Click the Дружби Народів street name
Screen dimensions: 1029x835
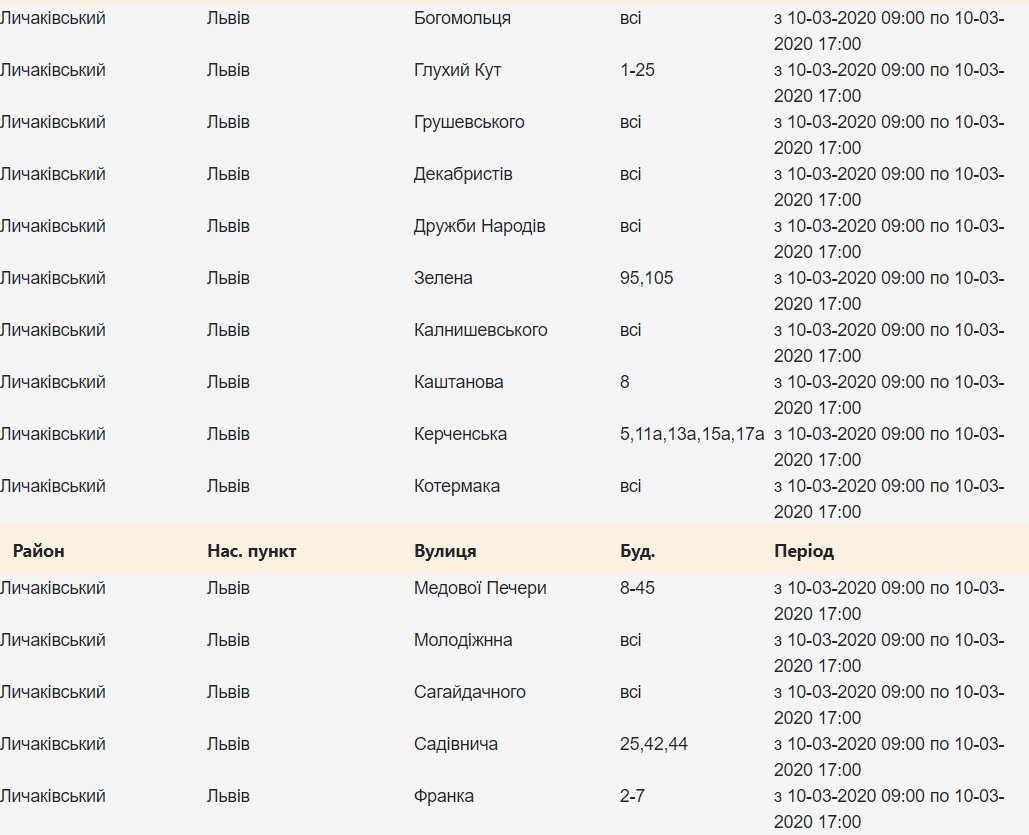480,226
